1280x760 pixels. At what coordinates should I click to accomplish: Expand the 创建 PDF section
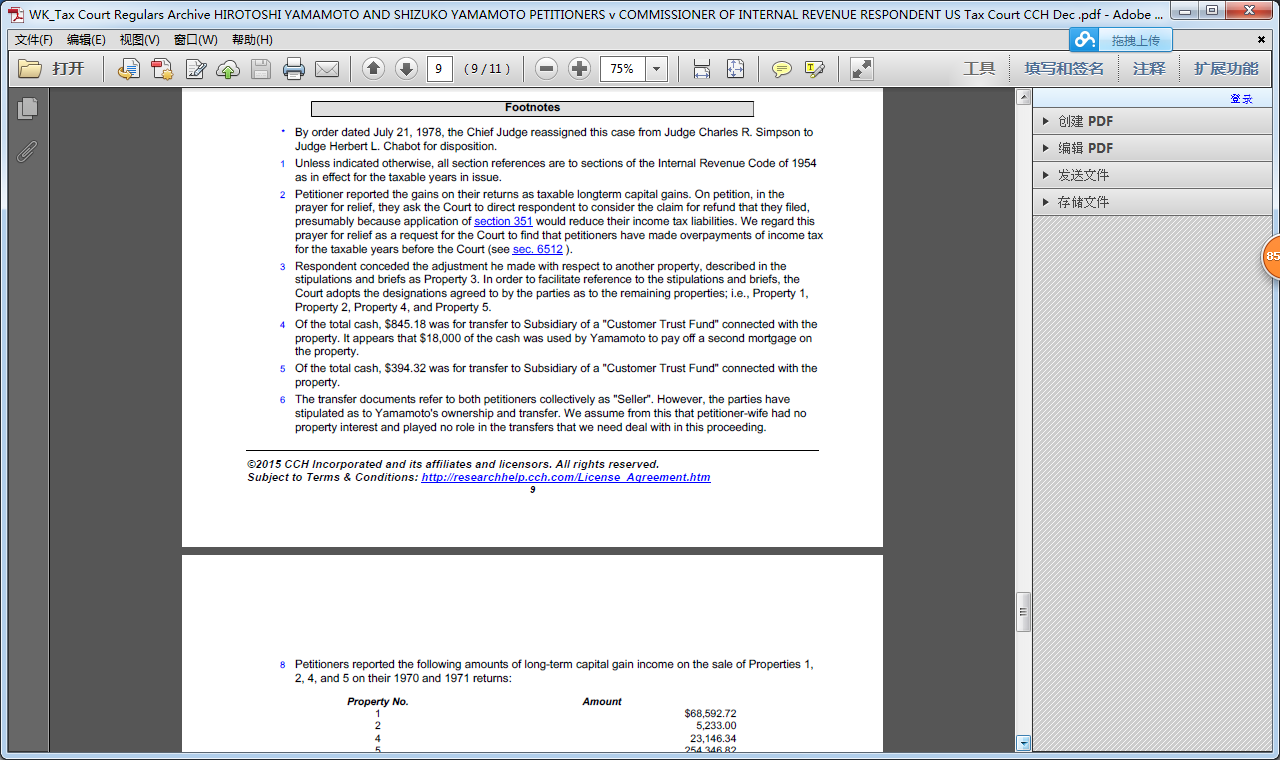(1152, 121)
